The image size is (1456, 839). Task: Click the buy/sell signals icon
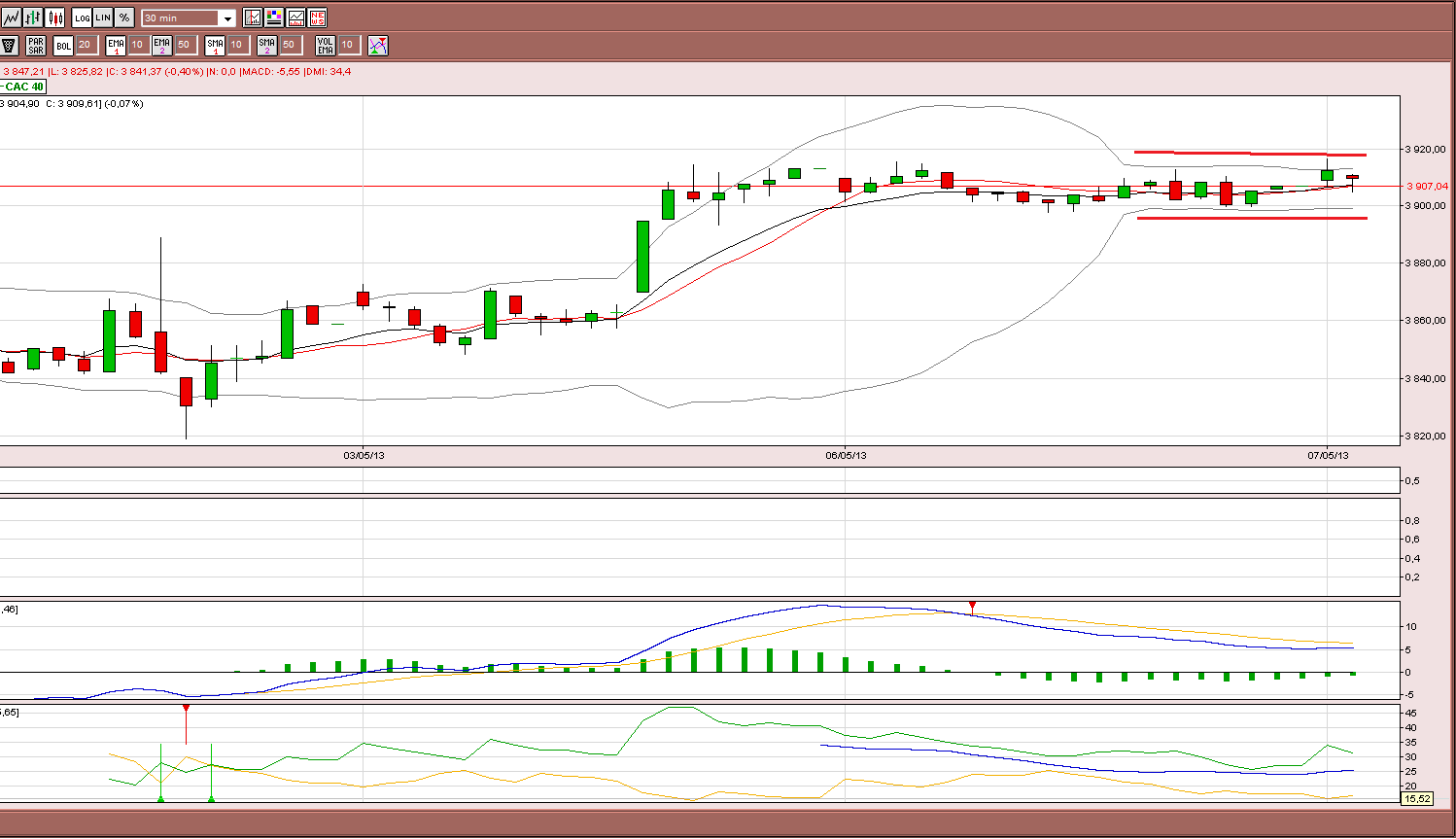378,45
